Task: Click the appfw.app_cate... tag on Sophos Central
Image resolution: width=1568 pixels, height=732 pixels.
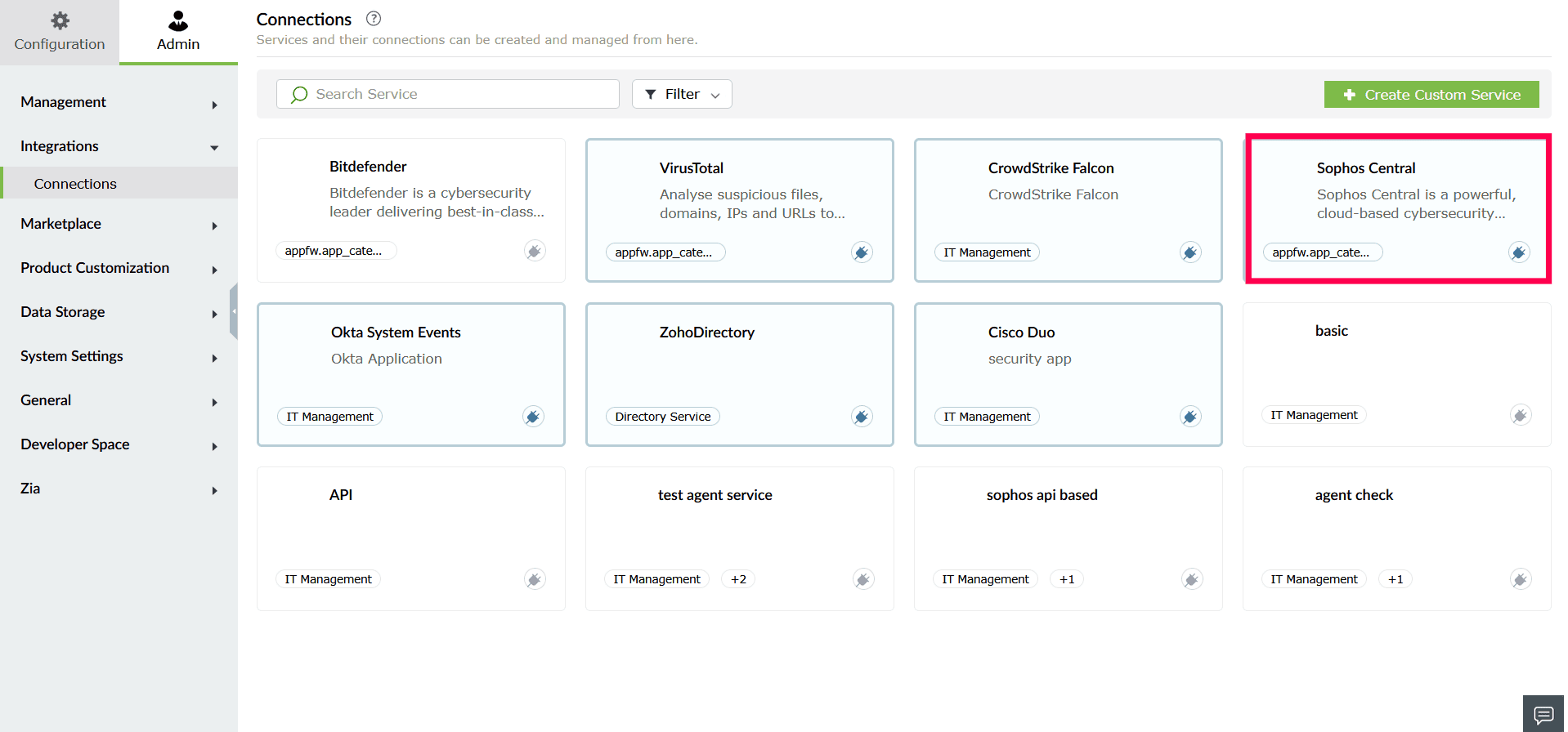Action: tap(1323, 252)
